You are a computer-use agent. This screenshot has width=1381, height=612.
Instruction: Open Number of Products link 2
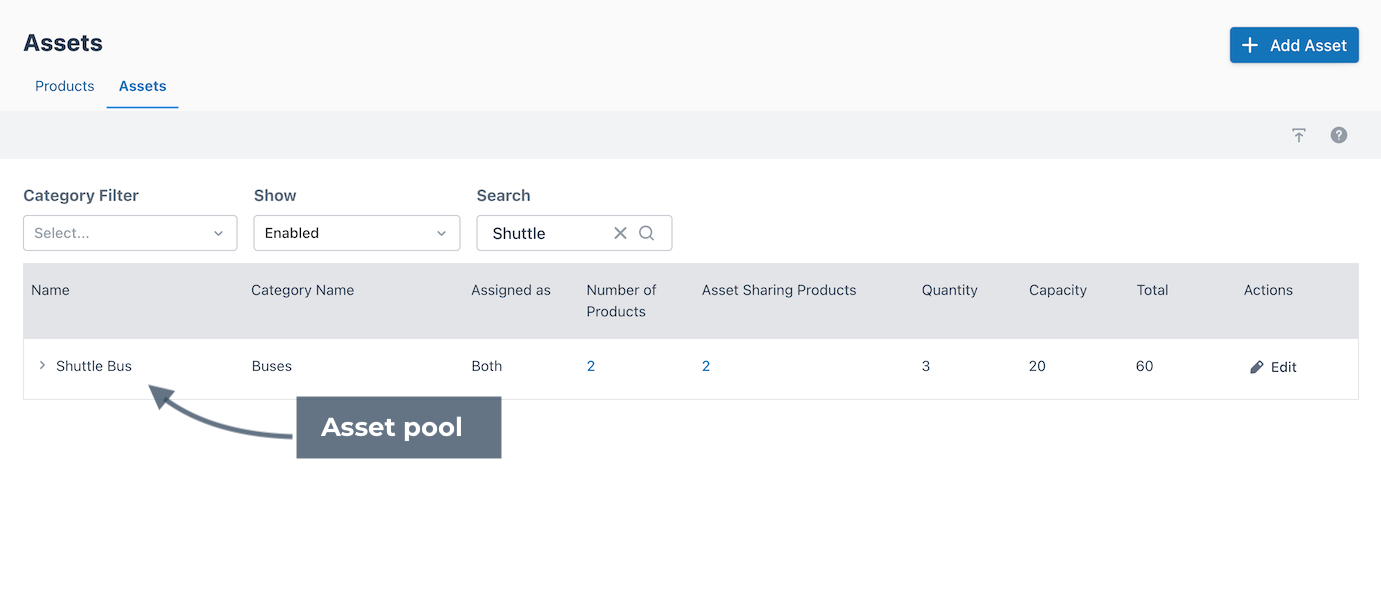click(x=591, y=366)
